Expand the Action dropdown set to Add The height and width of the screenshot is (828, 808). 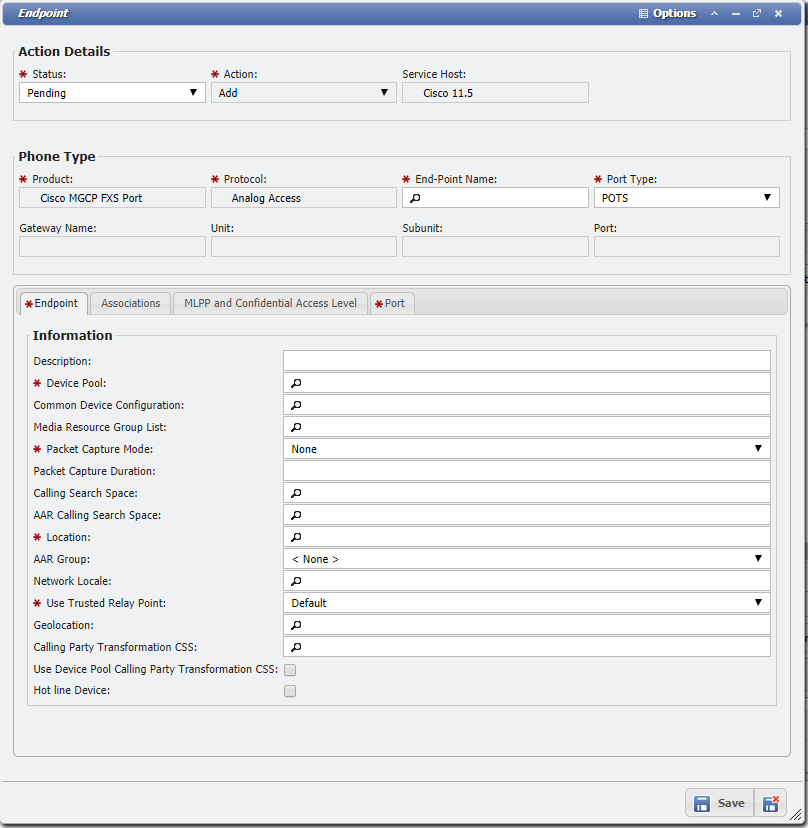[303, 93]
